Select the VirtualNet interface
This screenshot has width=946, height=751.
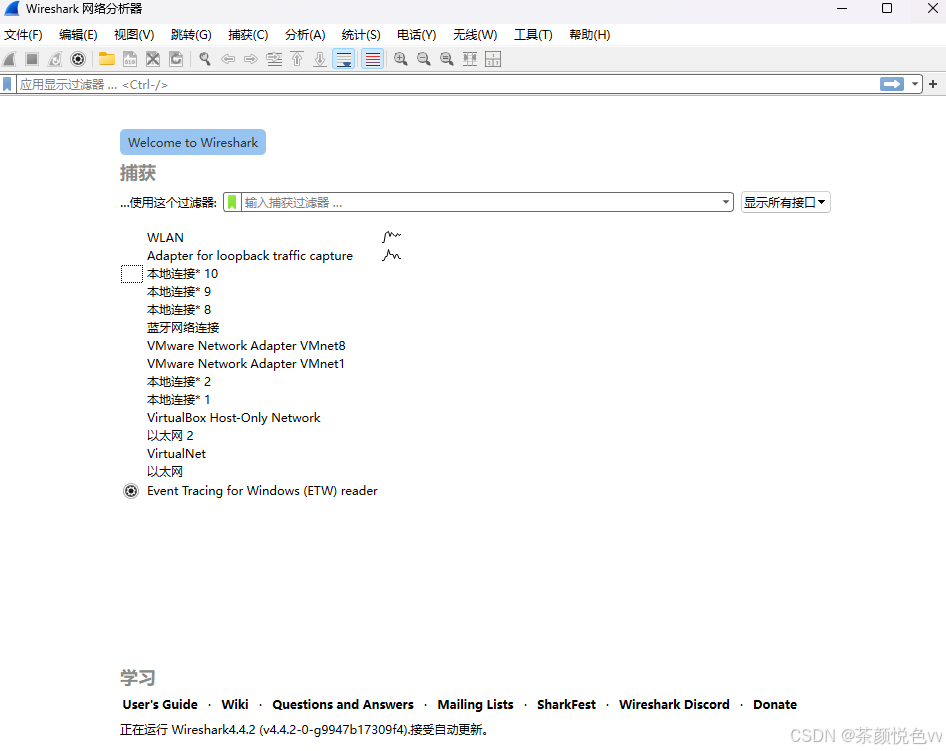pyautogui.click(x=176, y=454)
